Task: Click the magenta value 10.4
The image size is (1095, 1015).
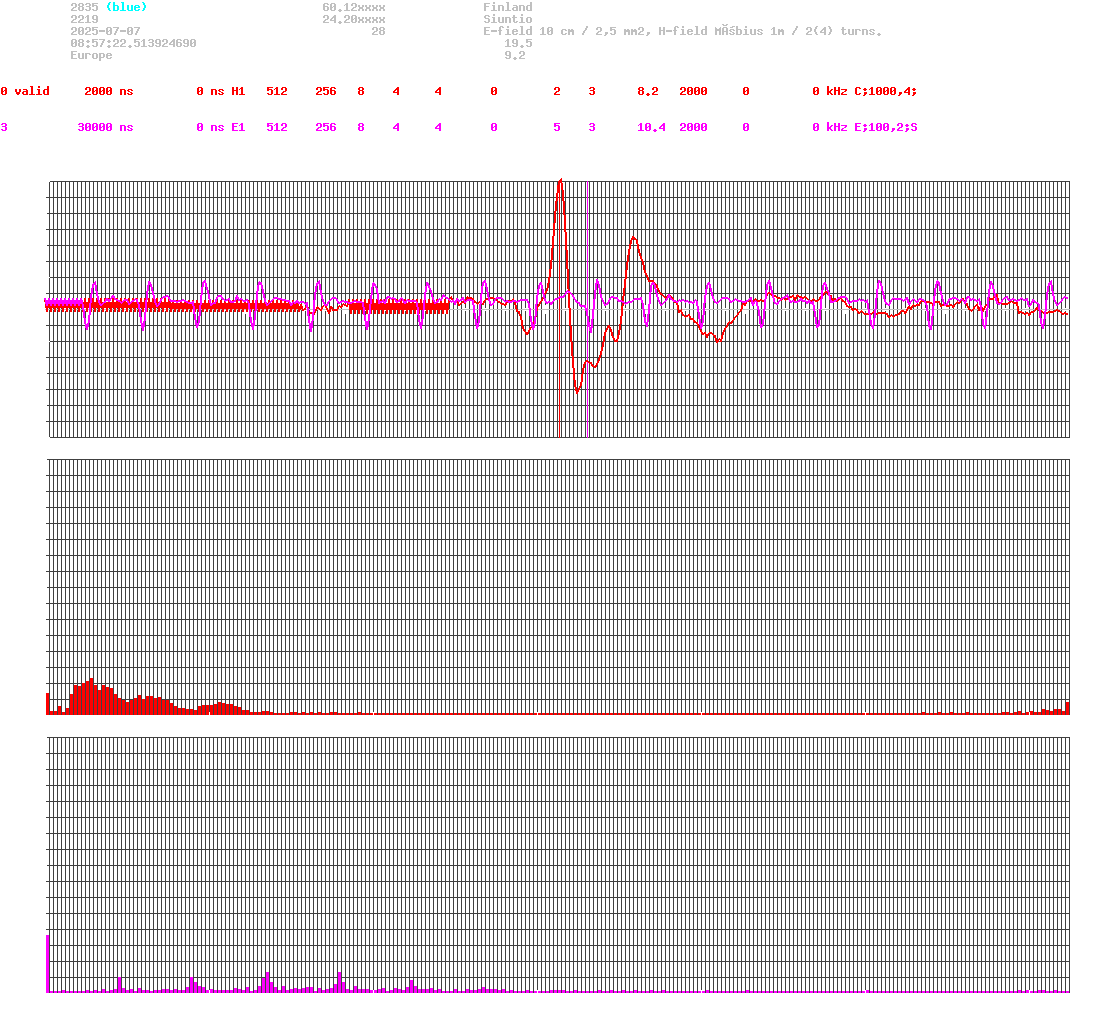Action: pyautogui.click(x=651, y=128)
